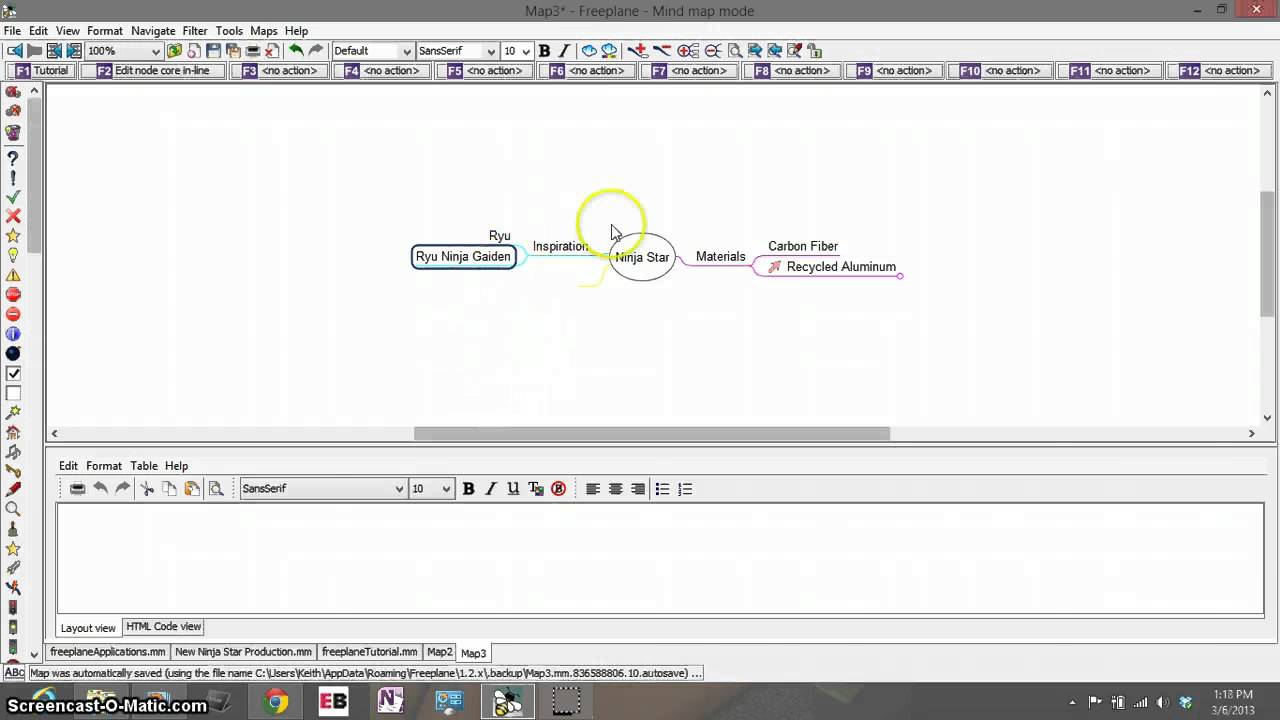Click F2 Edit node core in-line button
The image size is (1280, 720).
tap(152, 71)
